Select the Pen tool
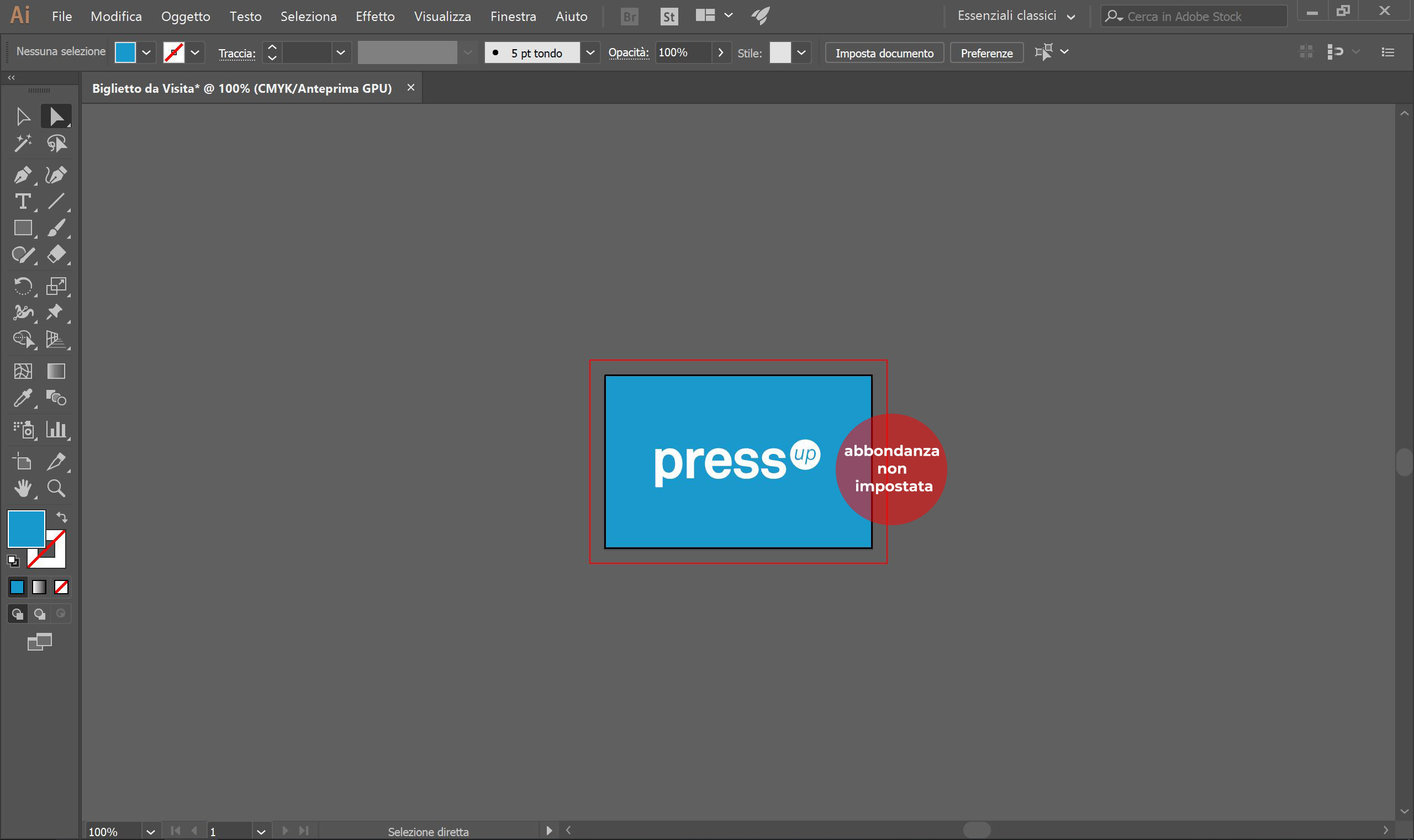The width and height of the screenshot is (1414, 840). click(23, 175)
